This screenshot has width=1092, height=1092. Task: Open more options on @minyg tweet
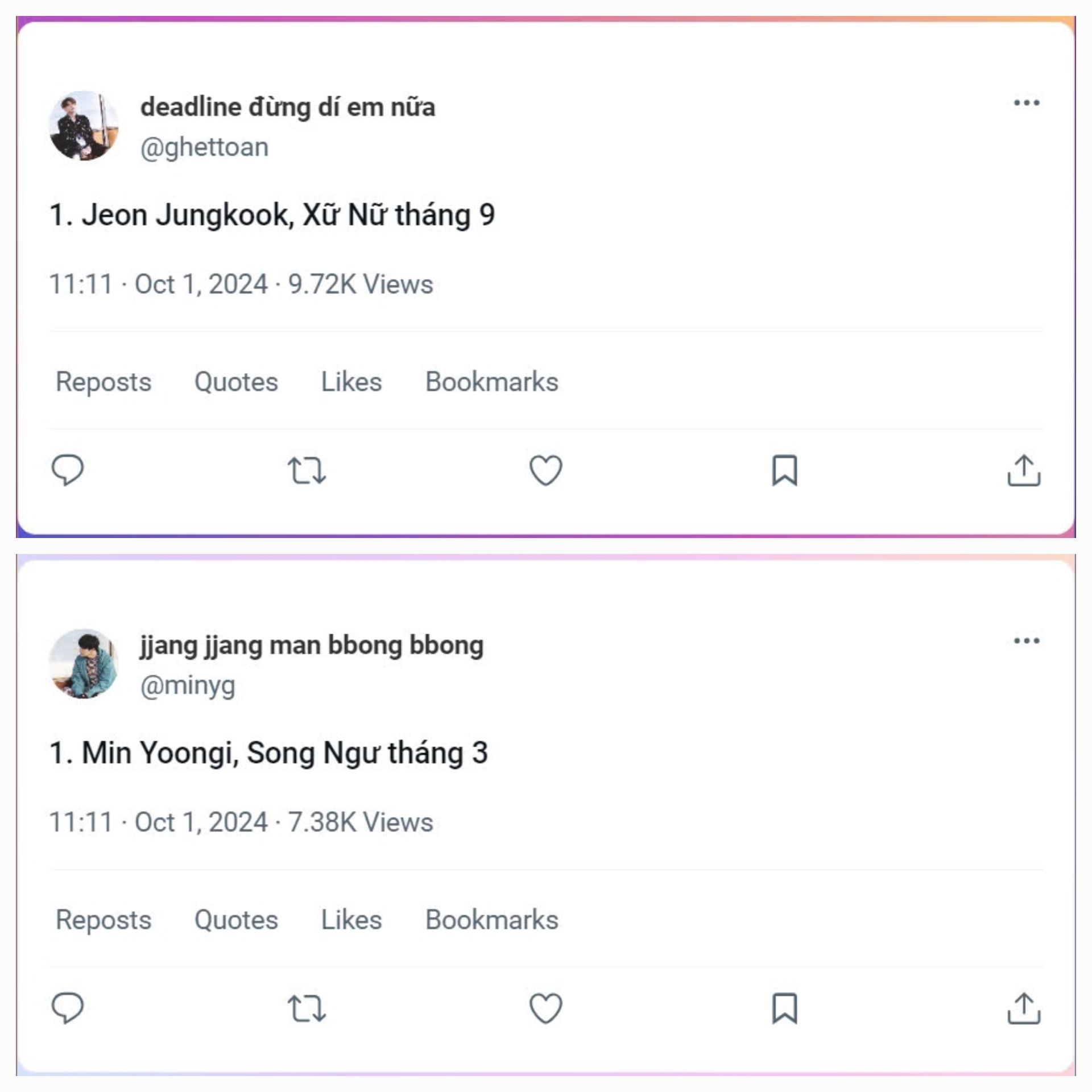(x=1027, y=641)
